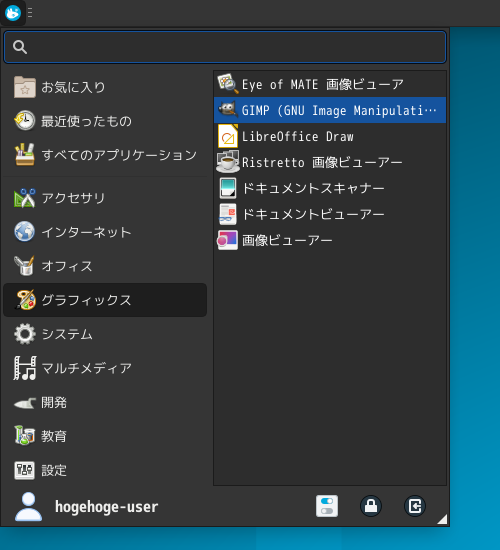Switch to the アクセサリ category
Viewport: 500px width, 550px height.
[105, 198]
